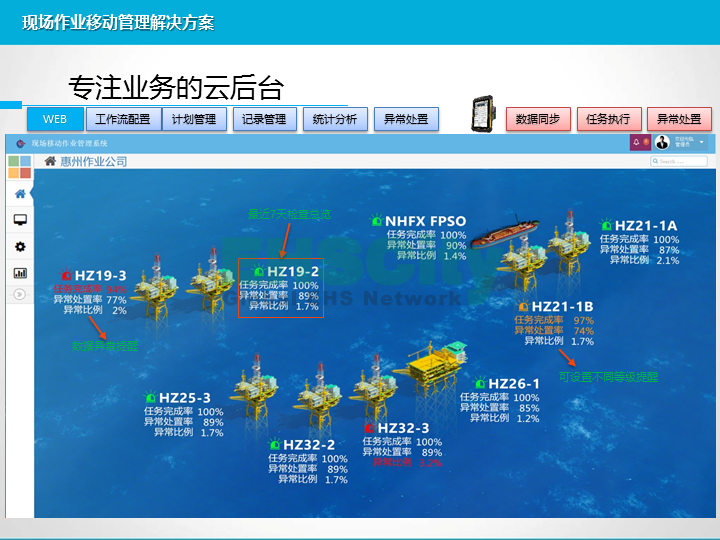Screen dimensions: 720x540
Task: Open the monitor icon in the sidebar
Action: (x=19, y=220)
